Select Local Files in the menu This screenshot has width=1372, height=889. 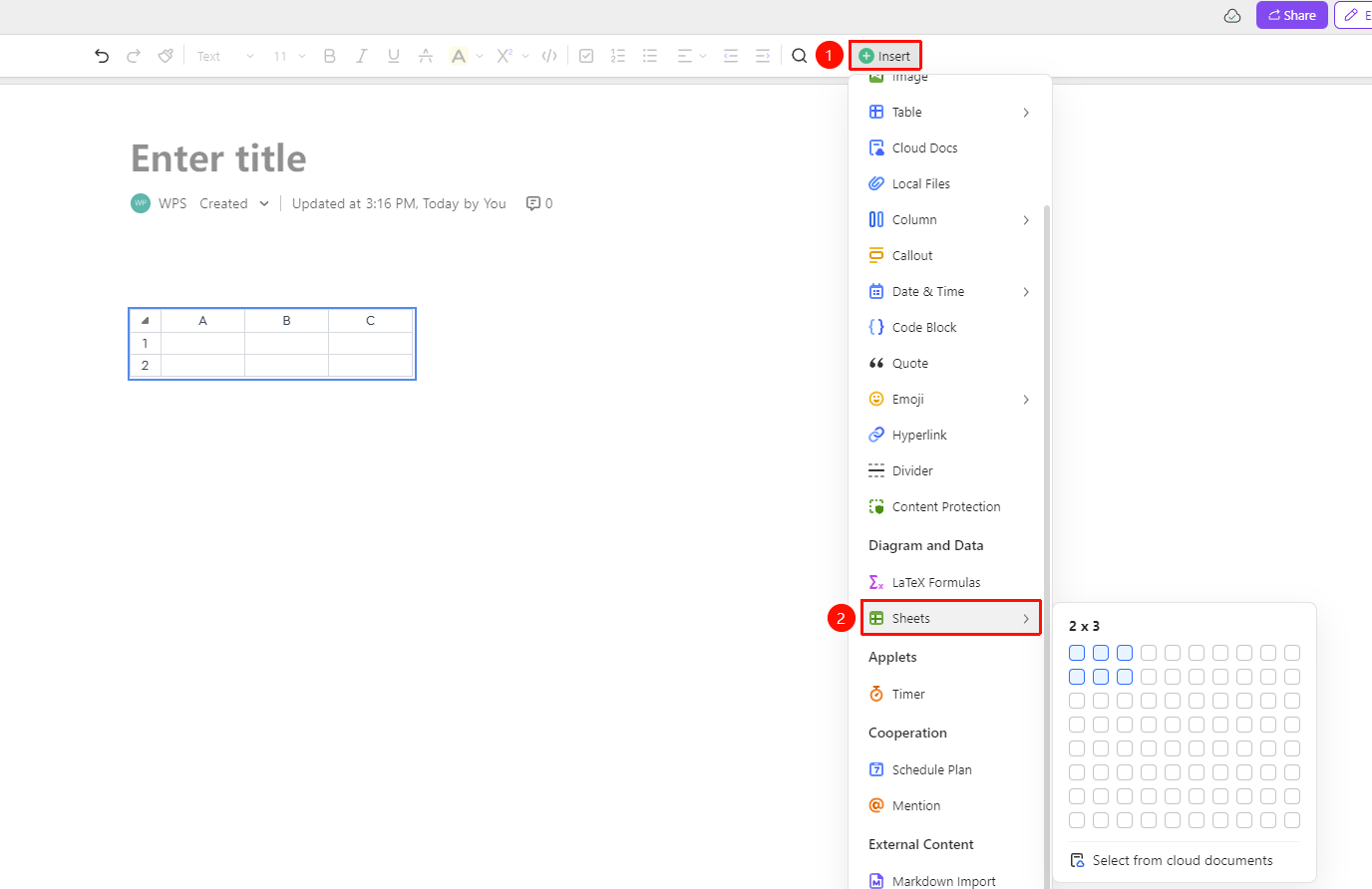pos(950,184)
